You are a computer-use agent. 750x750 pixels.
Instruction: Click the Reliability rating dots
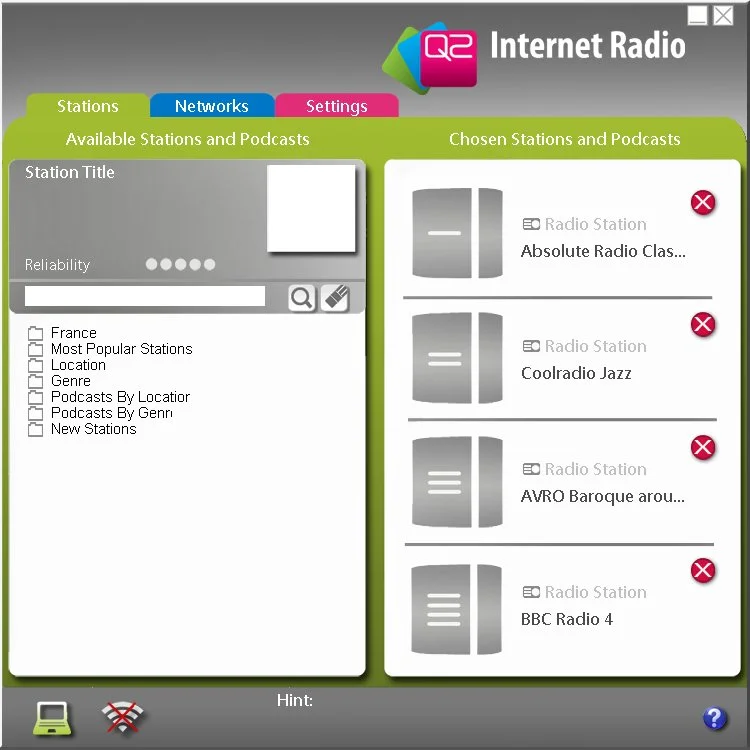click(x=180, y=264)
